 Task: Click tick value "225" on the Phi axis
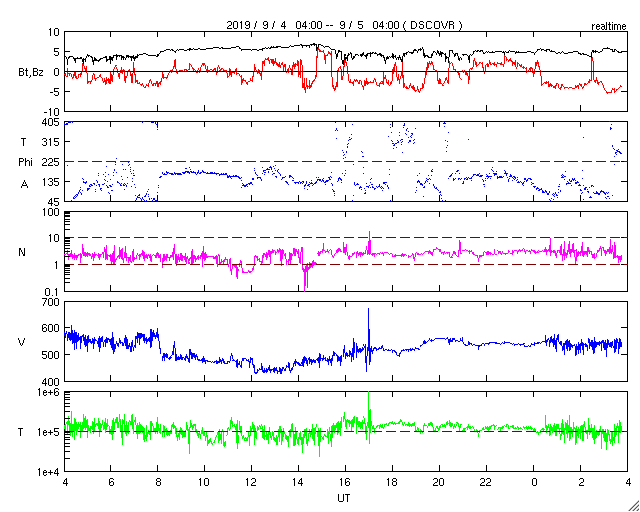pyautogui.click(x=52, y=162)
